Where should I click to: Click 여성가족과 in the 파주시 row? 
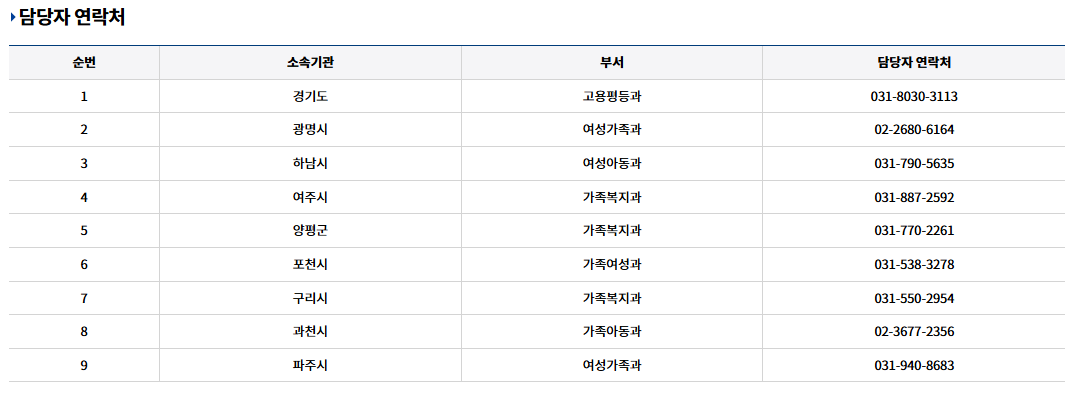[x=611, y=366]
